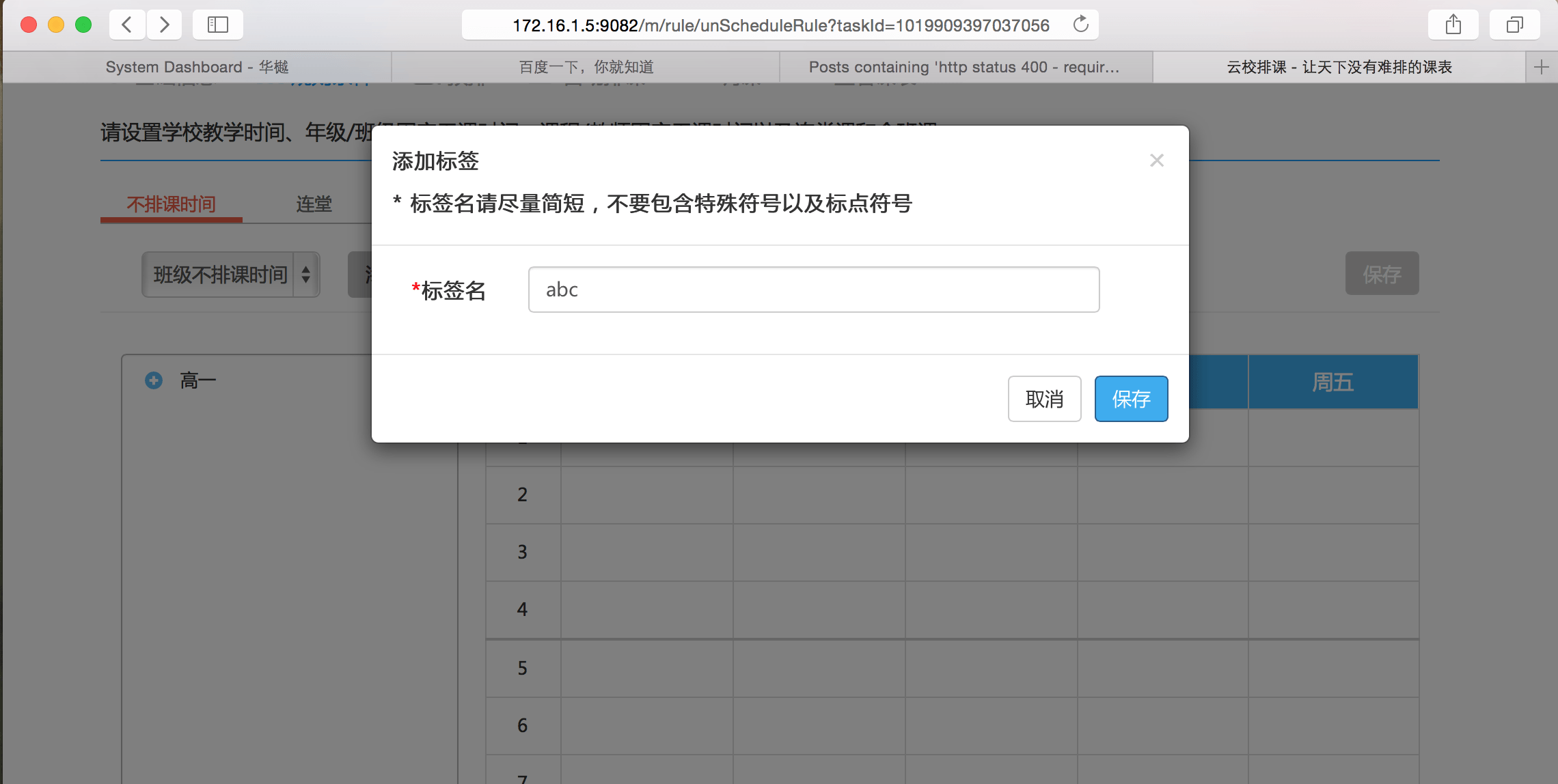Open a new tab with plus icon

click(x=1541, y=67)
